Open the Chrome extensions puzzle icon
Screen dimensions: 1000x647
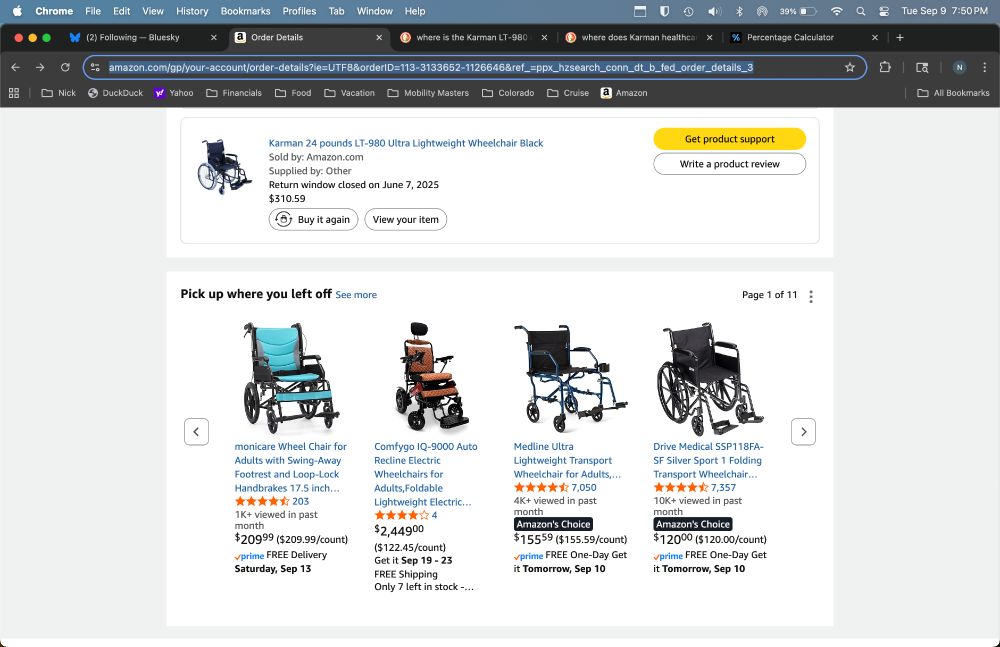885,67
